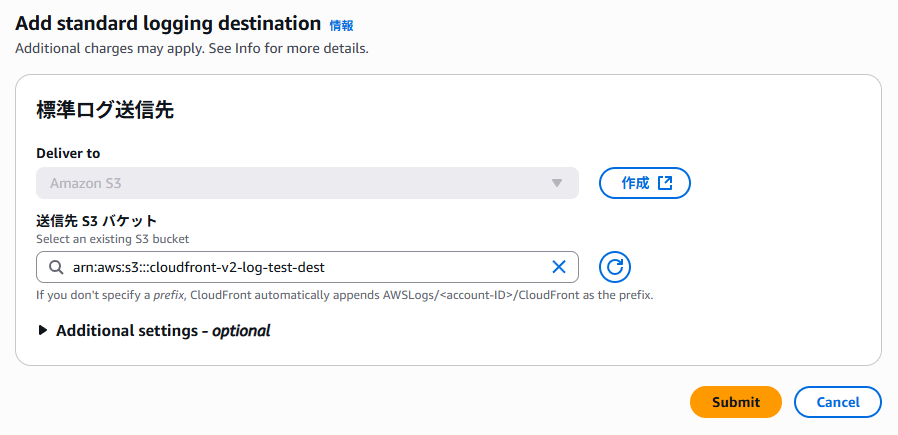Click the external link icon beside 作成

pyautogui.click(x=665, y=183)
